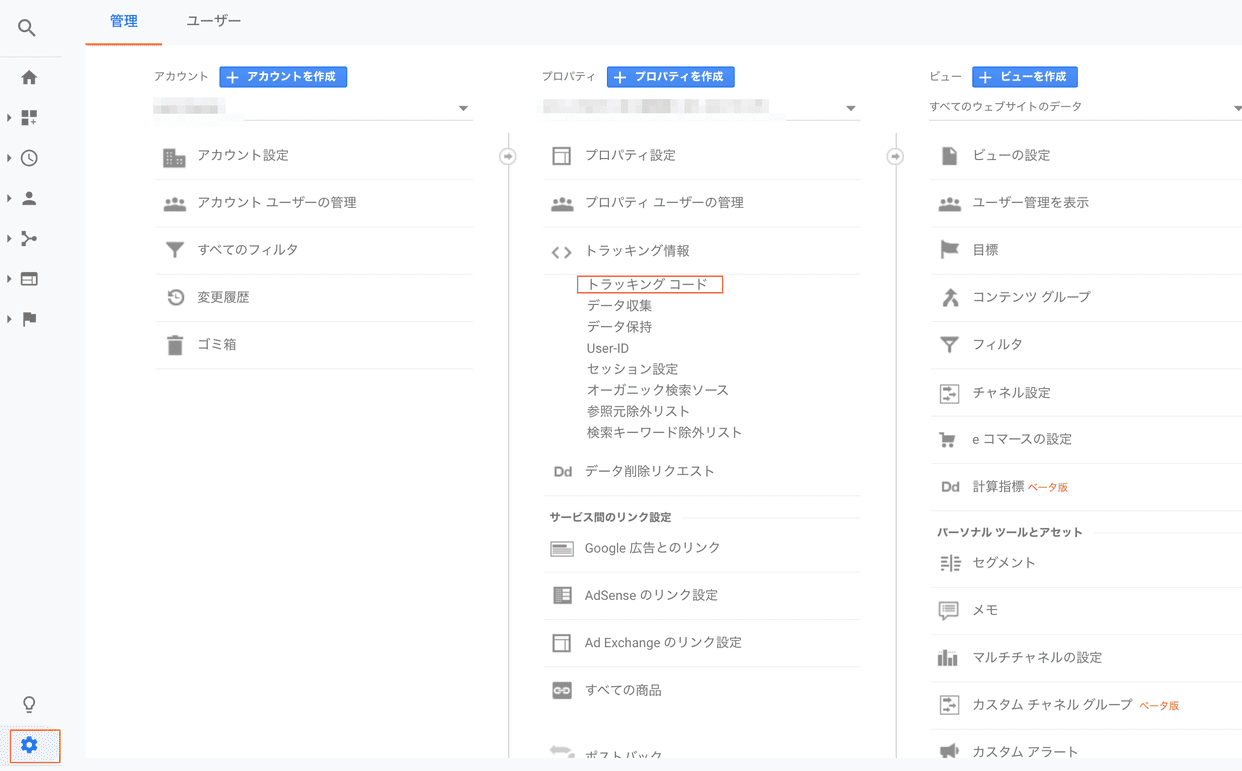The width and height of the screenshot is (1242, 771).
Task: Click the Realtime clock icon
Action: [x=31, y=157]
